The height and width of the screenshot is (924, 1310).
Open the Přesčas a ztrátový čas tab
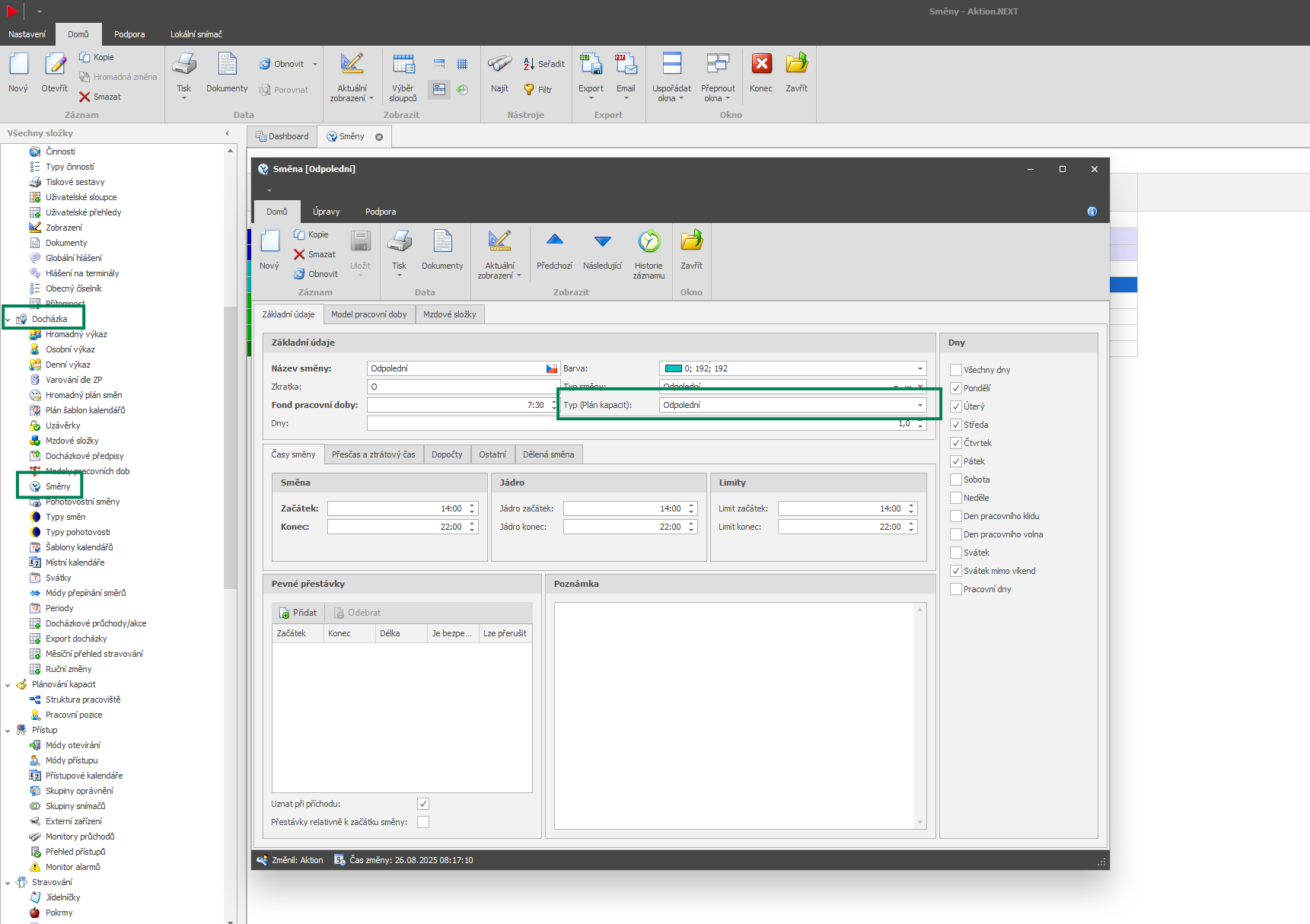coord(373,454)
